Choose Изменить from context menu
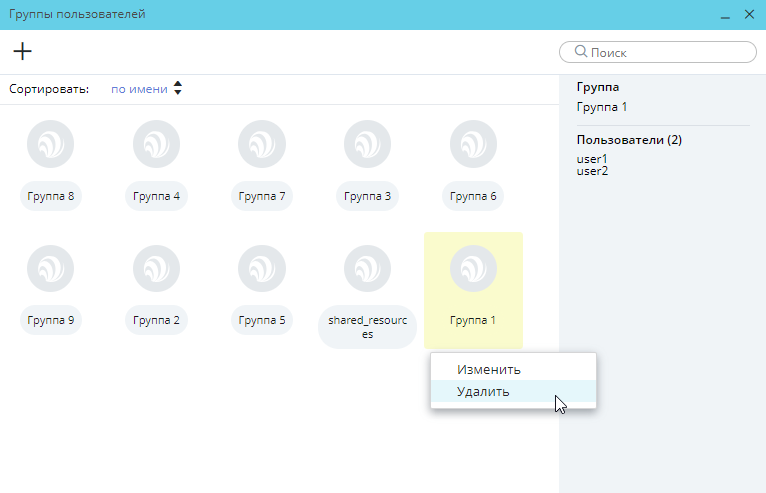 click(488, 369)
